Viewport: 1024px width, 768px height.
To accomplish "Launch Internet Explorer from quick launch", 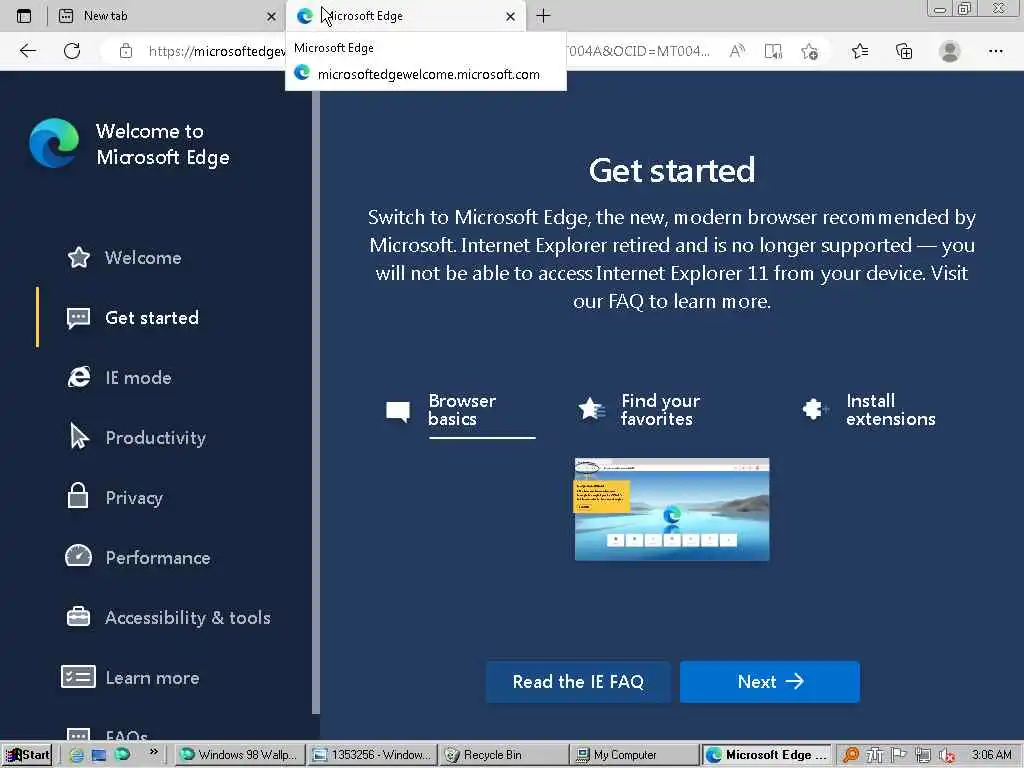I will pyautogui.click(x=76, y=755).
